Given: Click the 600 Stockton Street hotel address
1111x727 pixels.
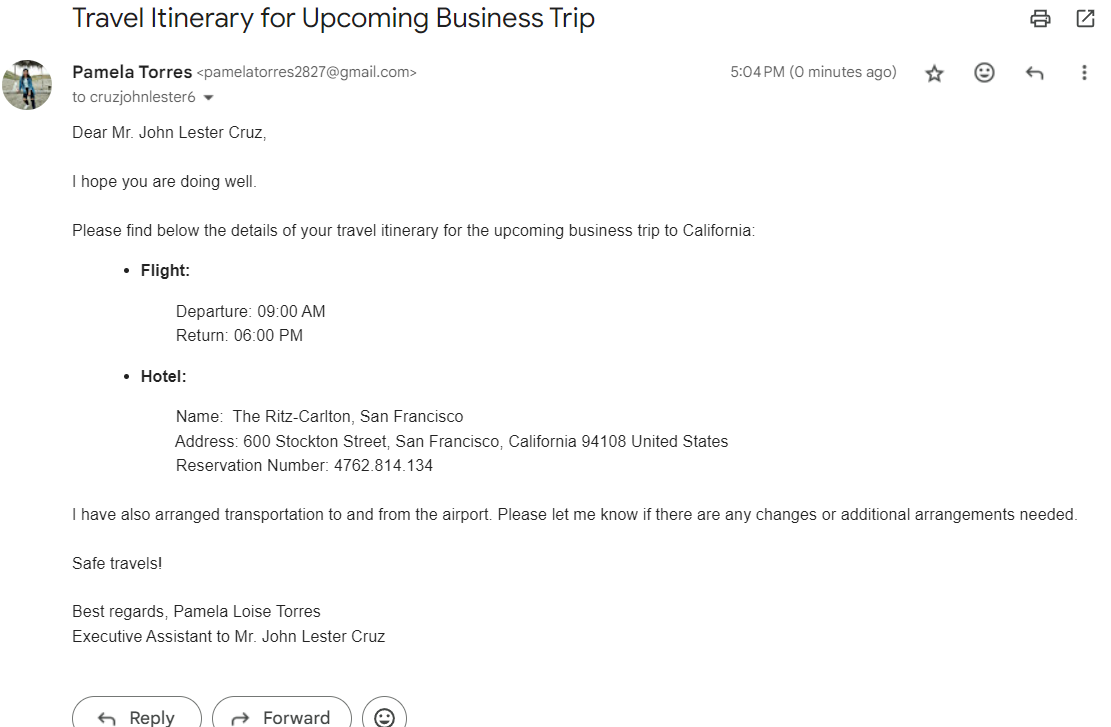Looking at the screenshot, I should (x=485, y=441).
